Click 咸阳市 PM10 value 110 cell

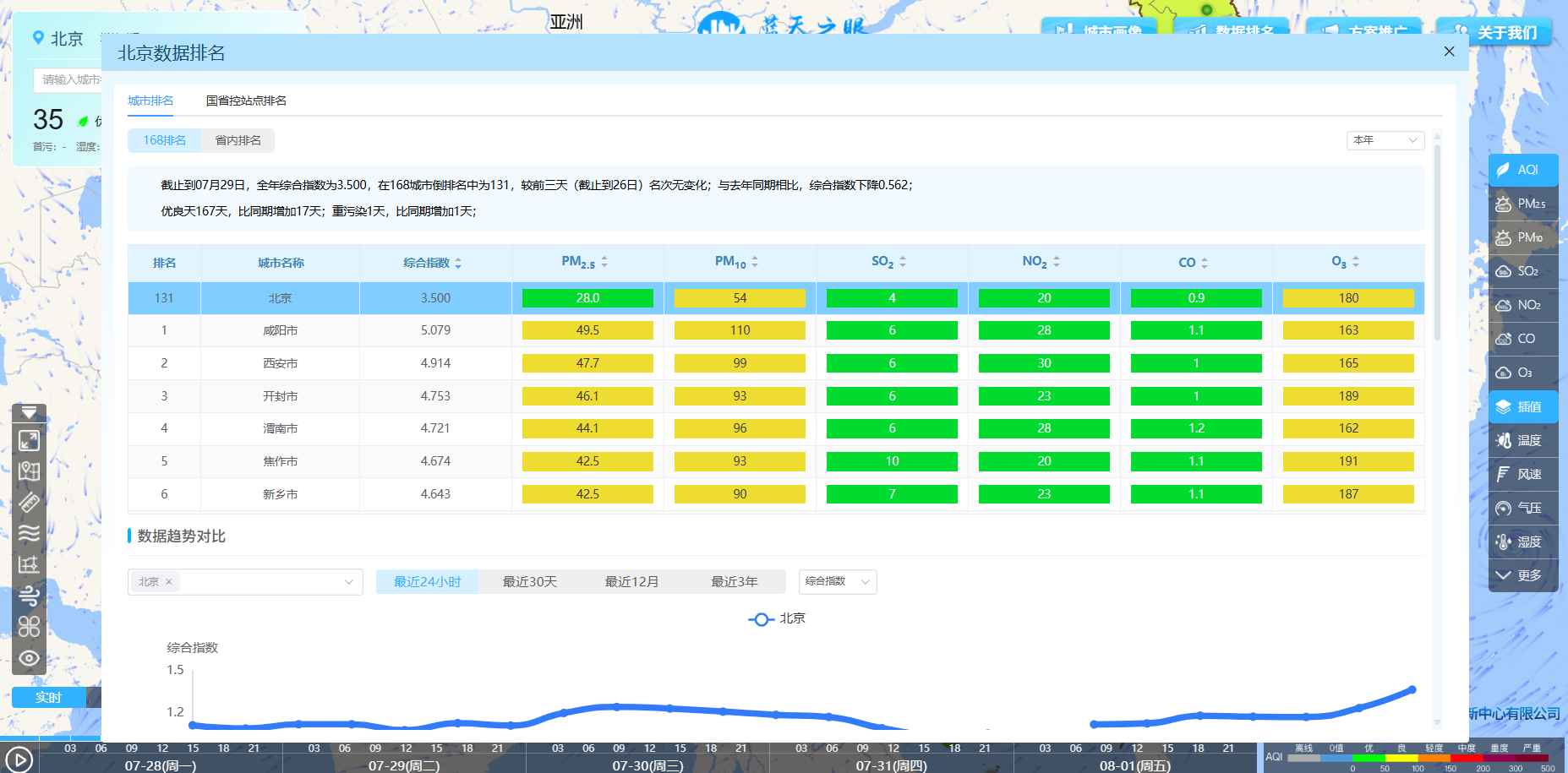pyautogui.click(x=740, y=330)
